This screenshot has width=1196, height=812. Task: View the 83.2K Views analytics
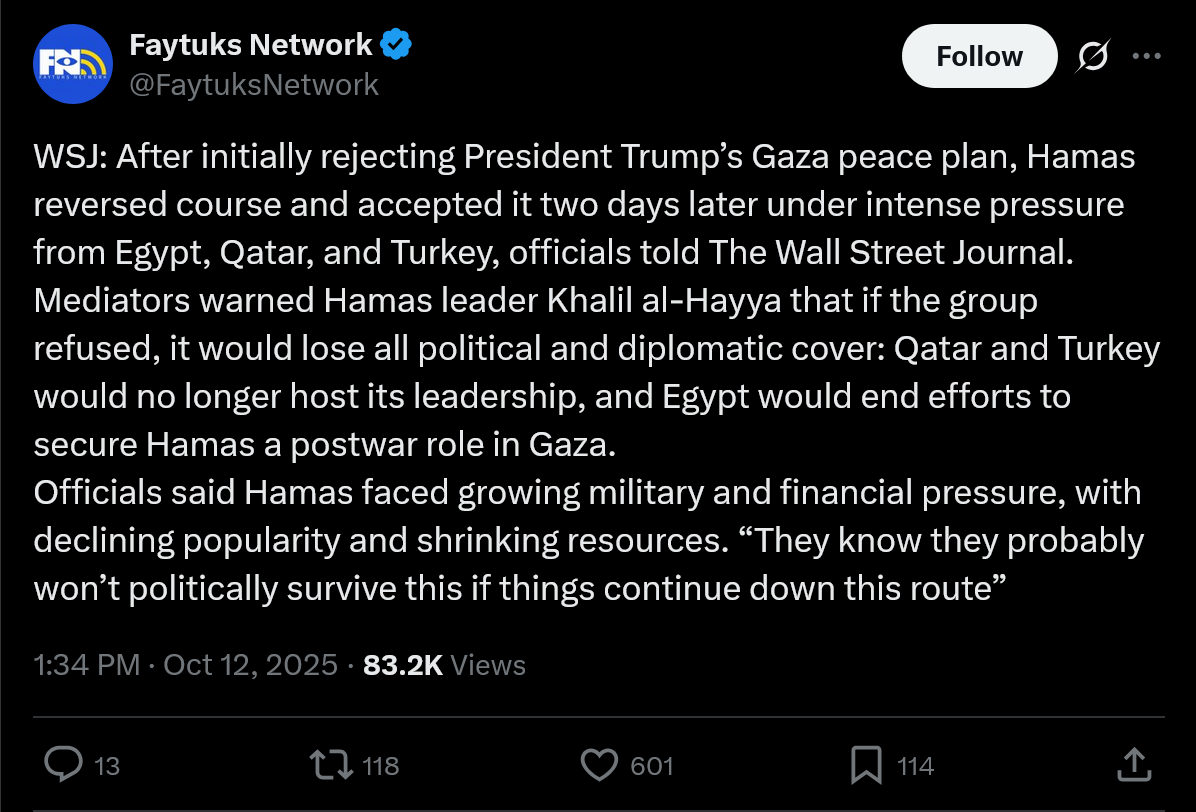(444, 665)
